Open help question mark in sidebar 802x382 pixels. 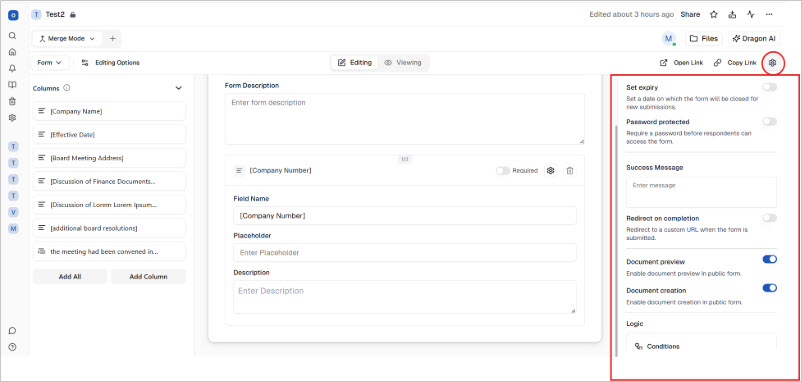pos(13,347)
